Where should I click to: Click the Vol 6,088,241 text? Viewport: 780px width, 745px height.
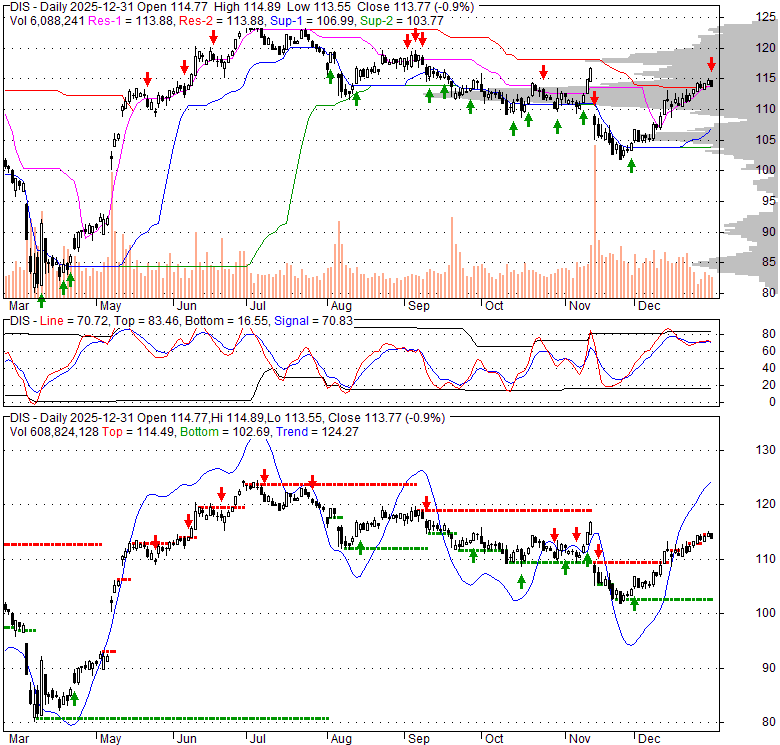click(47, 20)
